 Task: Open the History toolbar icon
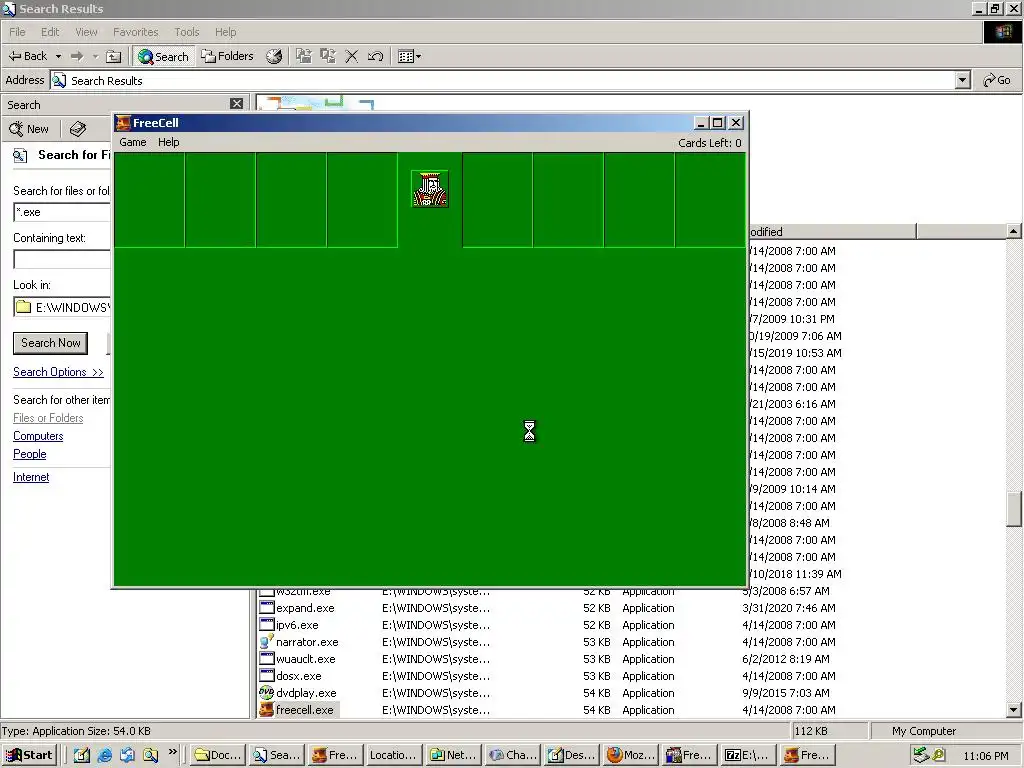(274, 56)
